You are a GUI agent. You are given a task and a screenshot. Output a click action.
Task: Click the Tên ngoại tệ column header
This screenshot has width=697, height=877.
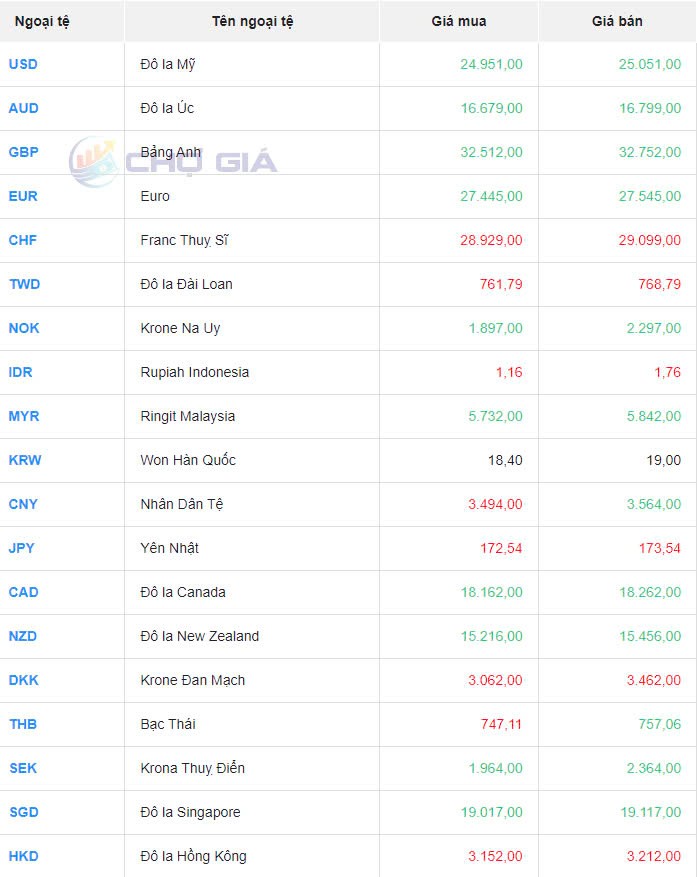pos(252,21)
